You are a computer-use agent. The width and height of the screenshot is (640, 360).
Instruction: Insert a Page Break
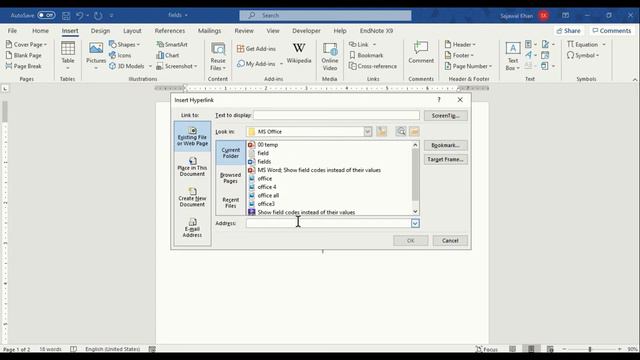click(24, 66)
